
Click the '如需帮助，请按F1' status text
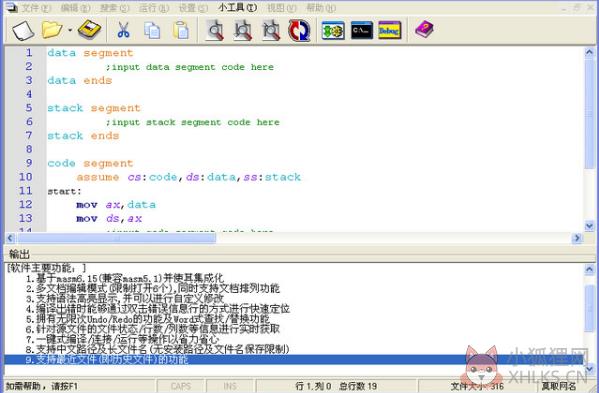42,386
